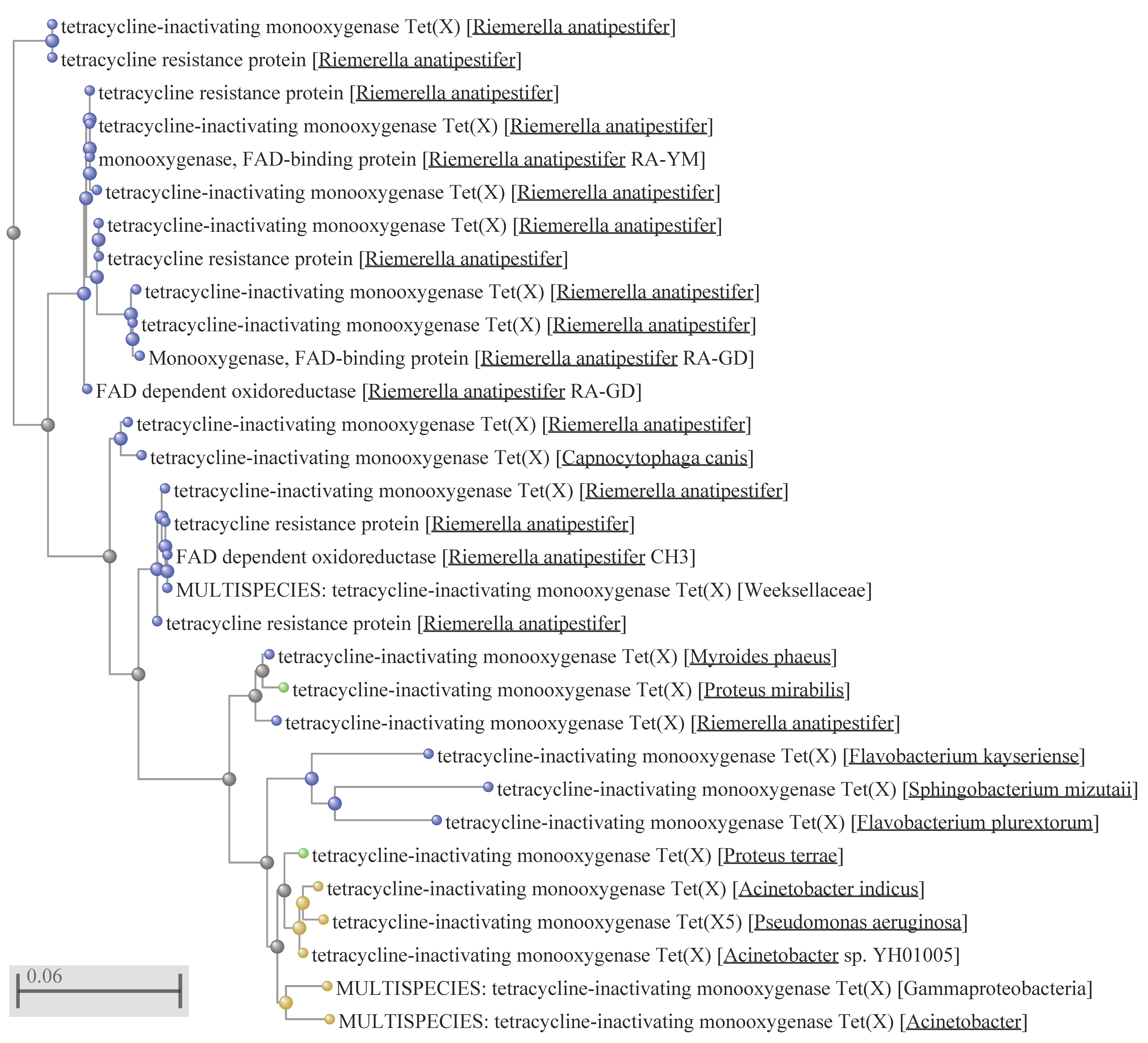The height and width of the screenshot is (1043, 1148).
Task: Click blue leaf node for Flavobacterium kayseriense
Action: pyautogui.click(x=429, y=754)
